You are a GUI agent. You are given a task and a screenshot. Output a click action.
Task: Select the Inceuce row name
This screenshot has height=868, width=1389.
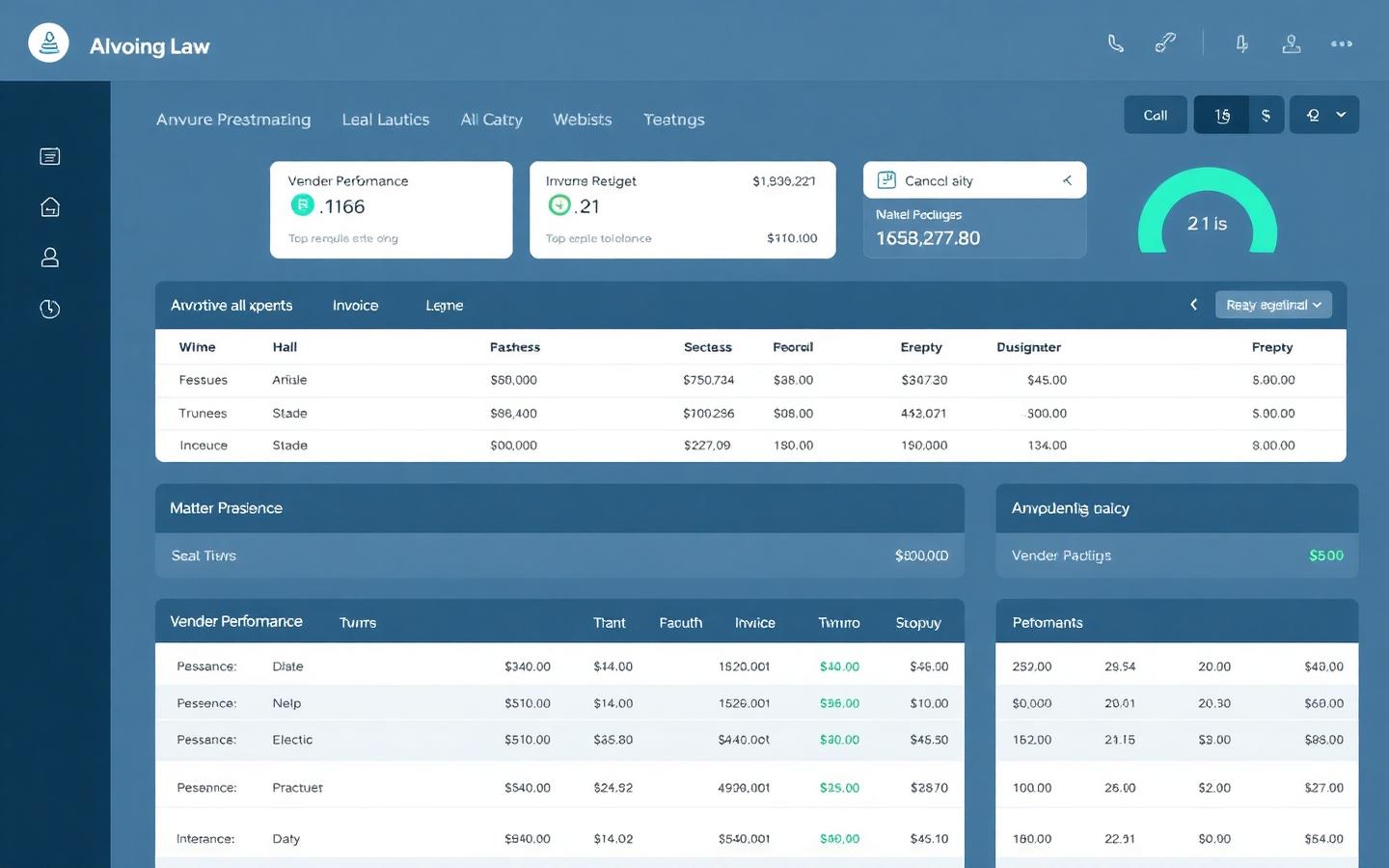(x=204, y=446)
